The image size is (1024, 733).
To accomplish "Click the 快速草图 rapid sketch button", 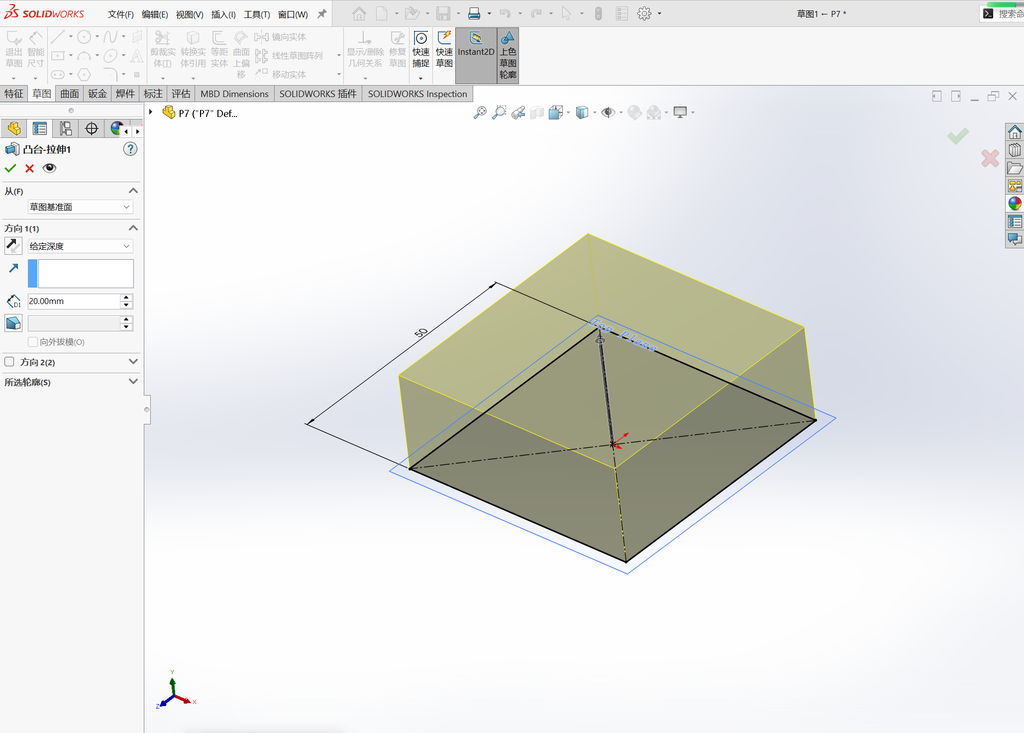I will coord(444,49).
